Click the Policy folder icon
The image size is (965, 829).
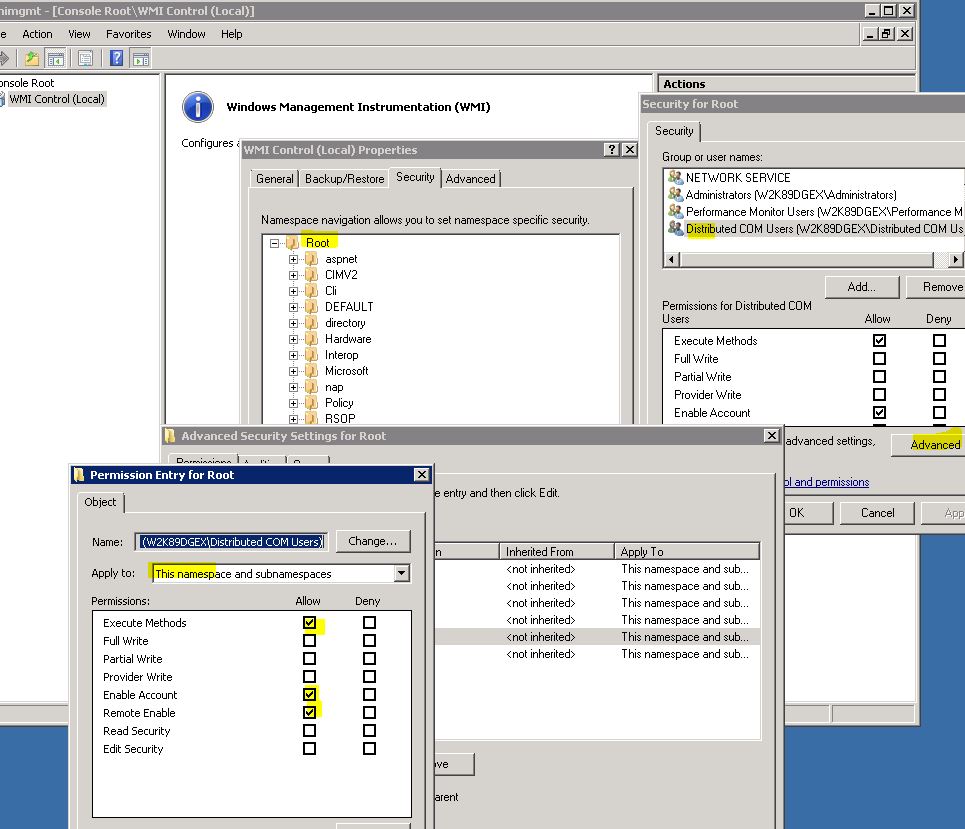pyautogui.click(x=312, y=403)
